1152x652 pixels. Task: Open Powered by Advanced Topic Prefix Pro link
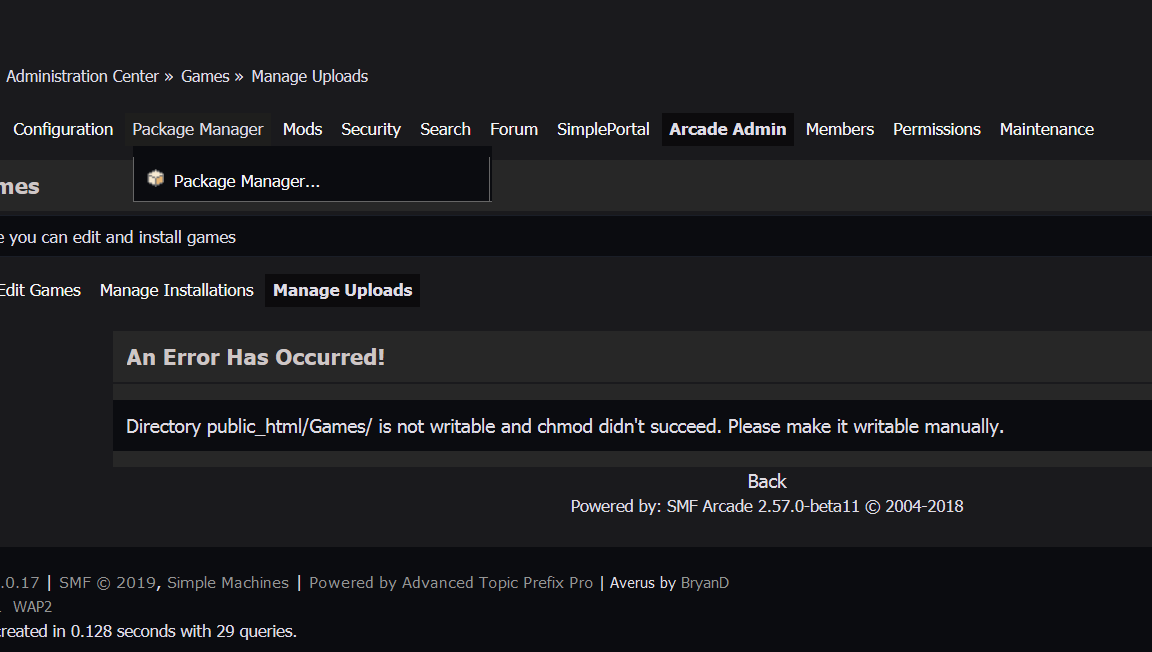[x=451, y=583]
